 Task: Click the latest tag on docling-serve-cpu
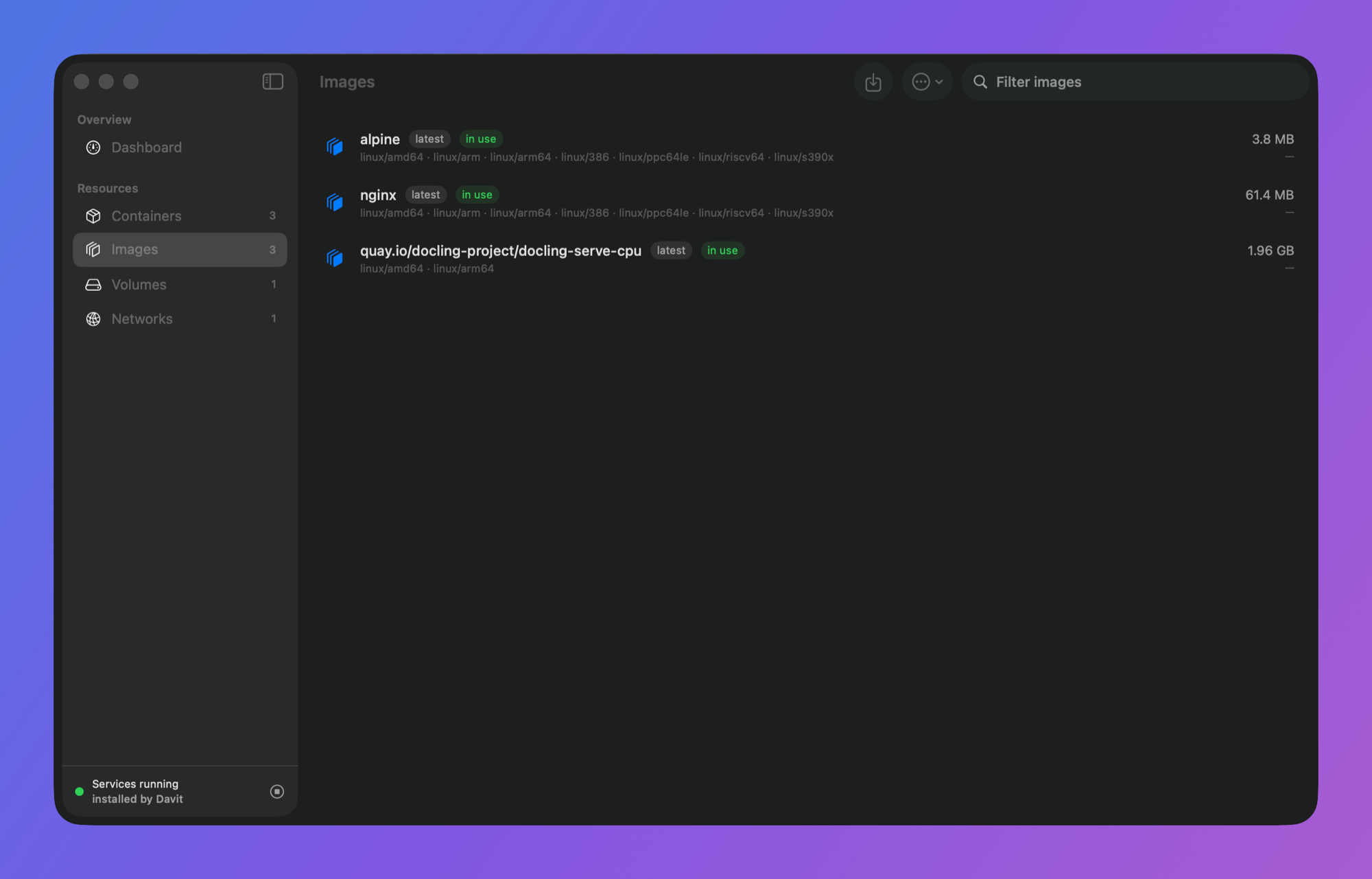tap(671, 250)
